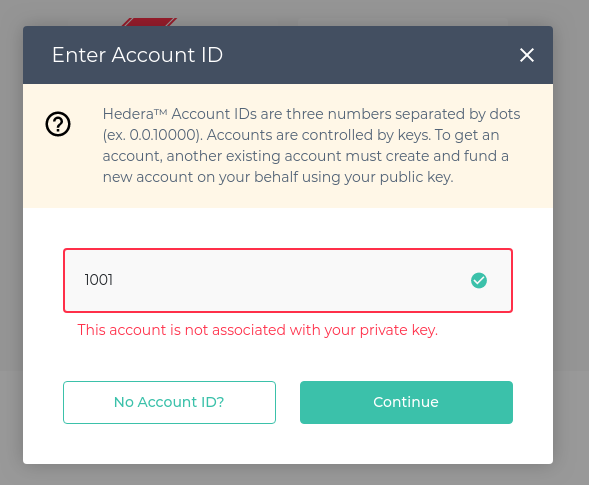Click the No Account ID? button

(169, 402)
